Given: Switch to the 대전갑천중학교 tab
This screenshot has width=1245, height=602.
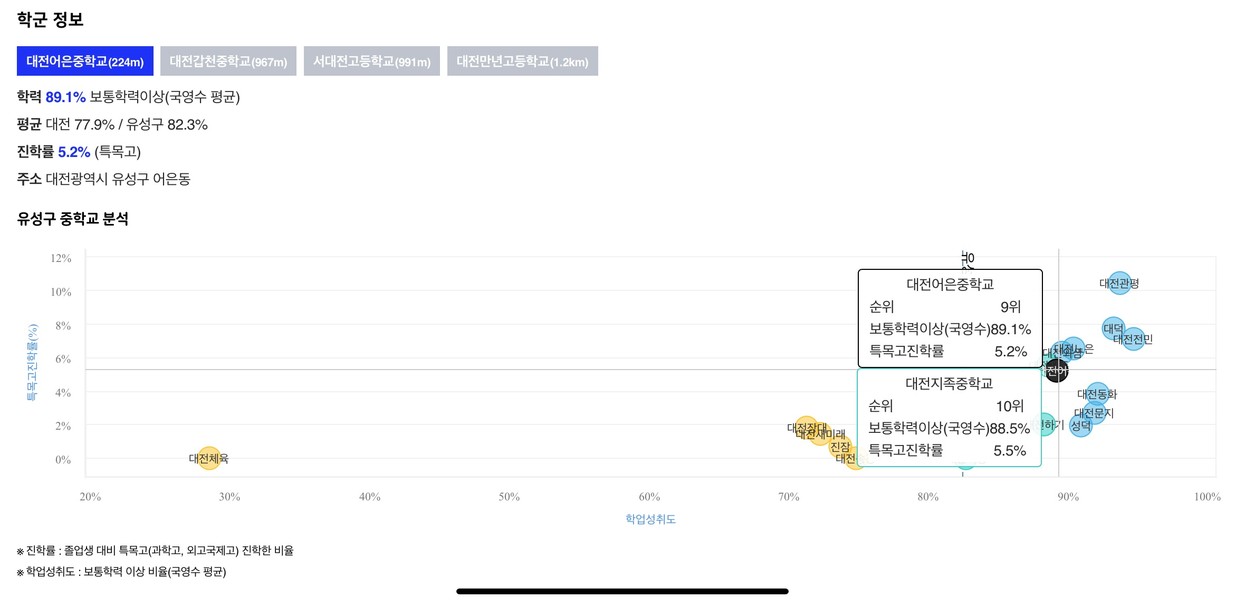Looking at the screenshot, I should point(228,61).
